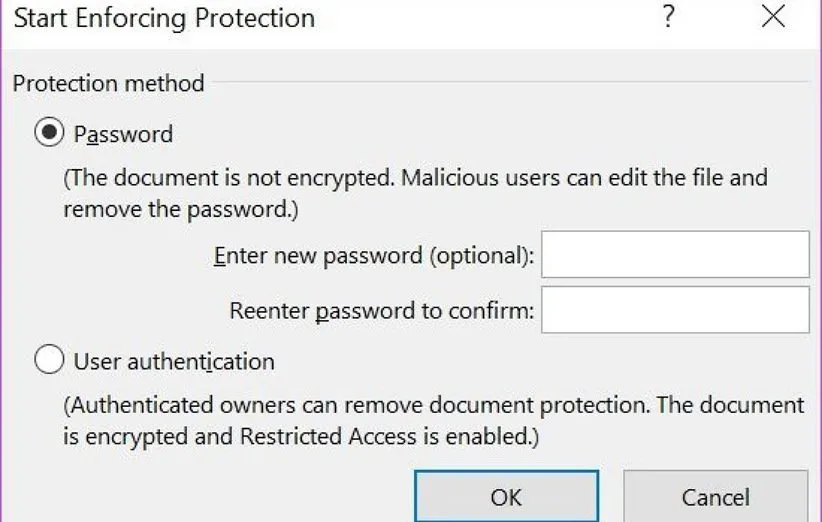Click the separator line beside Protection method
822x522 pixels.
[510, 83]
